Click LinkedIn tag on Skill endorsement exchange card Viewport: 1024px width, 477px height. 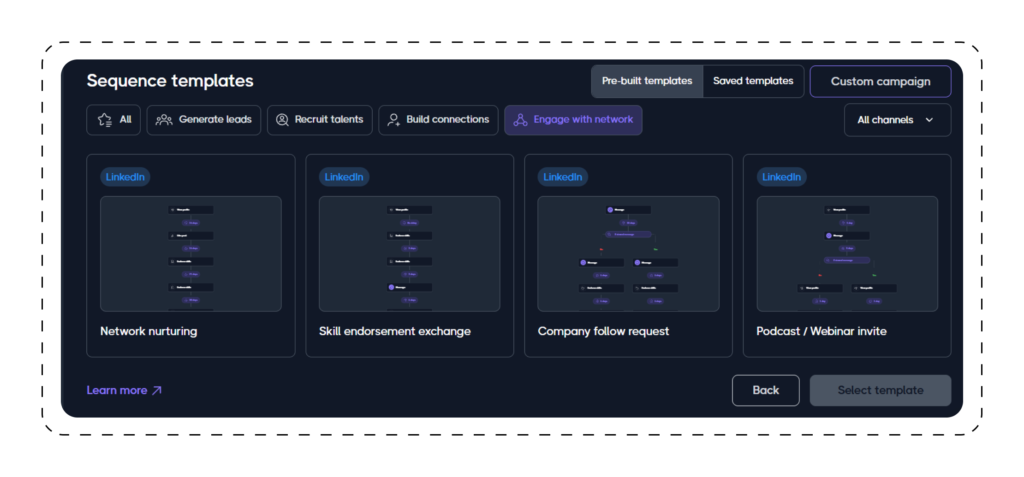click(x=344, y=177)
